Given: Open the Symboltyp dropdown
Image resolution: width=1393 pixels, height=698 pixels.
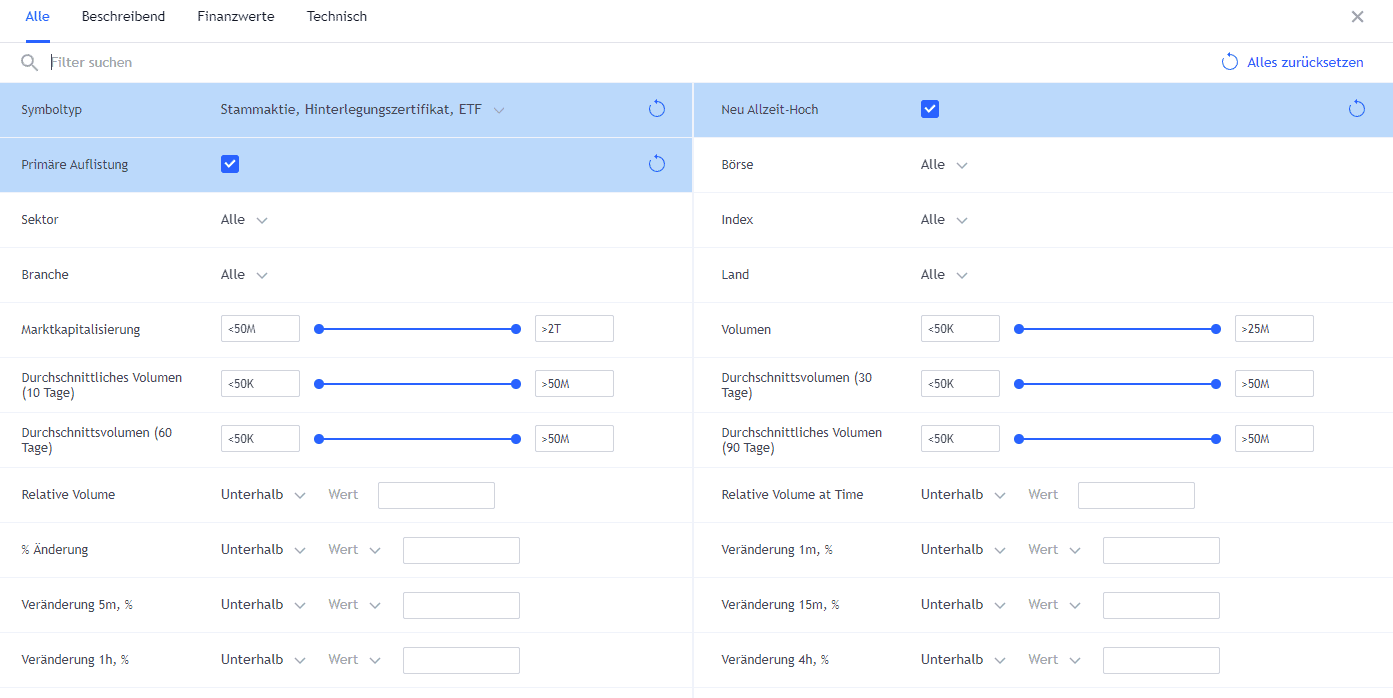Looking at the screenshot, I should 362,110.
